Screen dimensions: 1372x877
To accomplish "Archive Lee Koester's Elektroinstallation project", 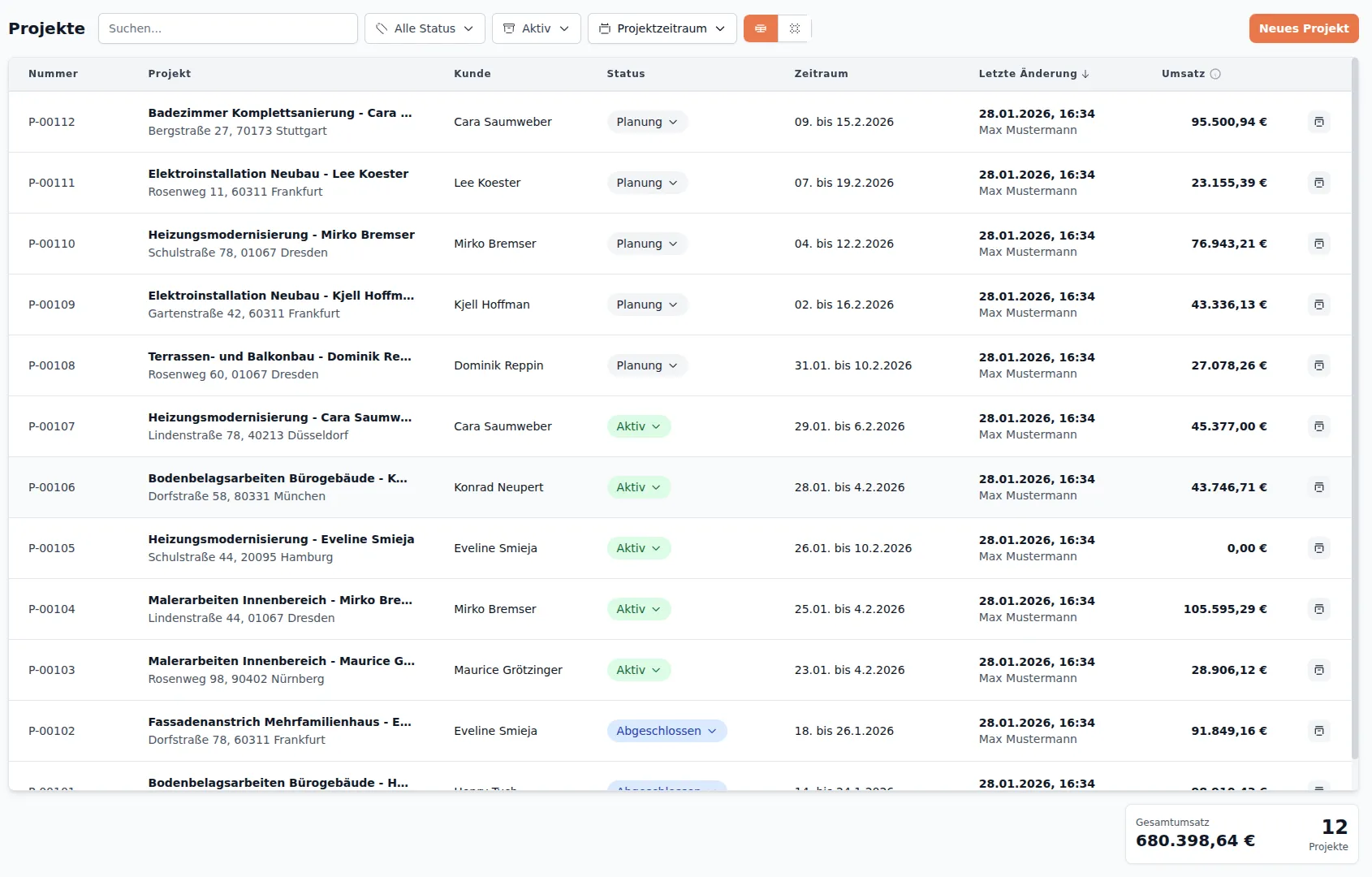I will pos(1318,183).
